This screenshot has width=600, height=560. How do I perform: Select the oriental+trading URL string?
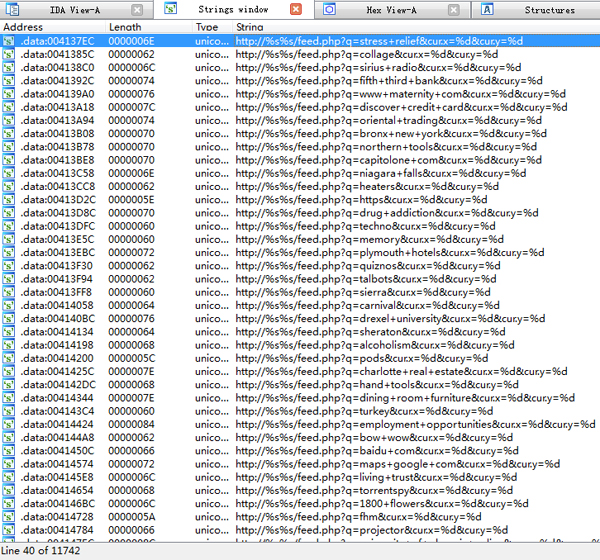388,121
